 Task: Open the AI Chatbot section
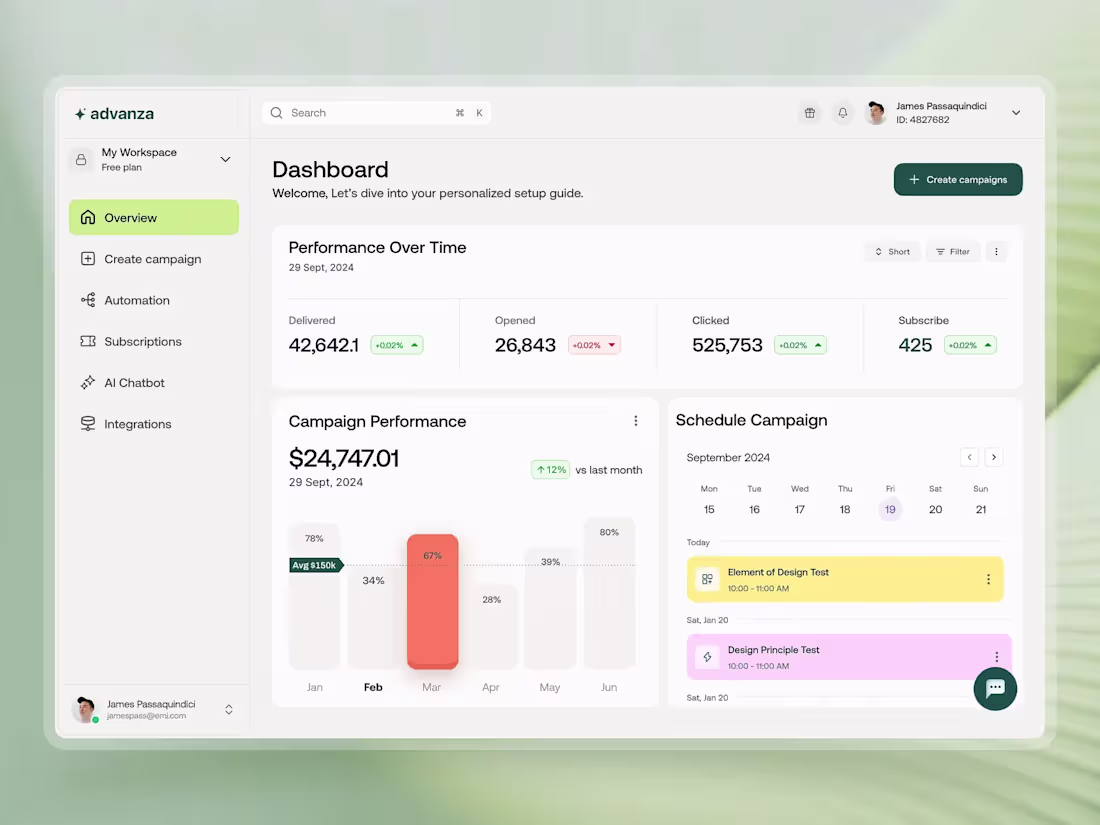(88, 382)
